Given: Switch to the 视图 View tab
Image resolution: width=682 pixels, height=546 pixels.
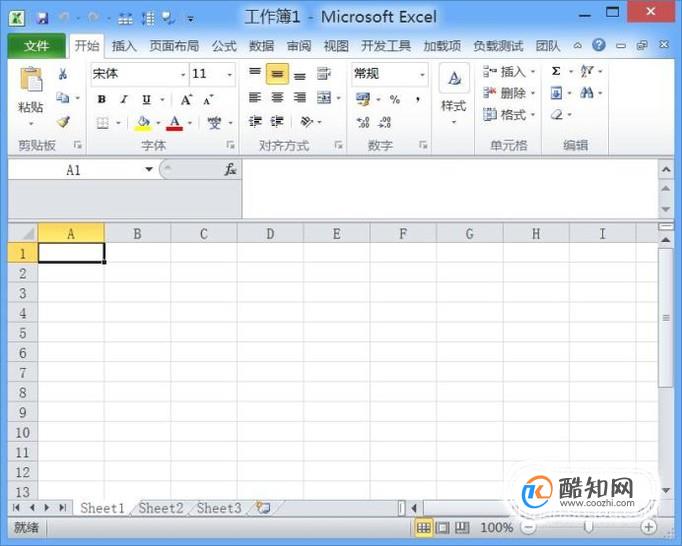Looking at the screenshot, I should pos(336,46).
